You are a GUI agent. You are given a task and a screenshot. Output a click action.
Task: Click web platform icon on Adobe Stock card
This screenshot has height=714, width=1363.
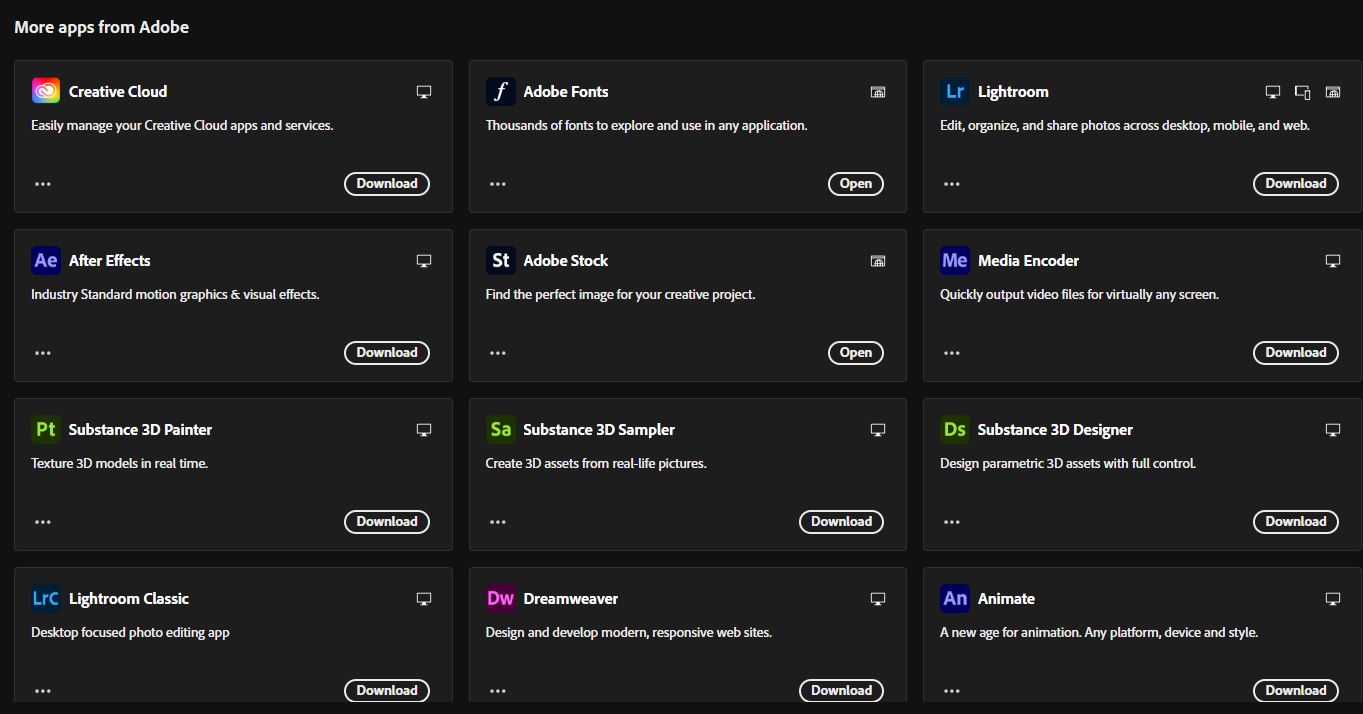click(878, 261)
